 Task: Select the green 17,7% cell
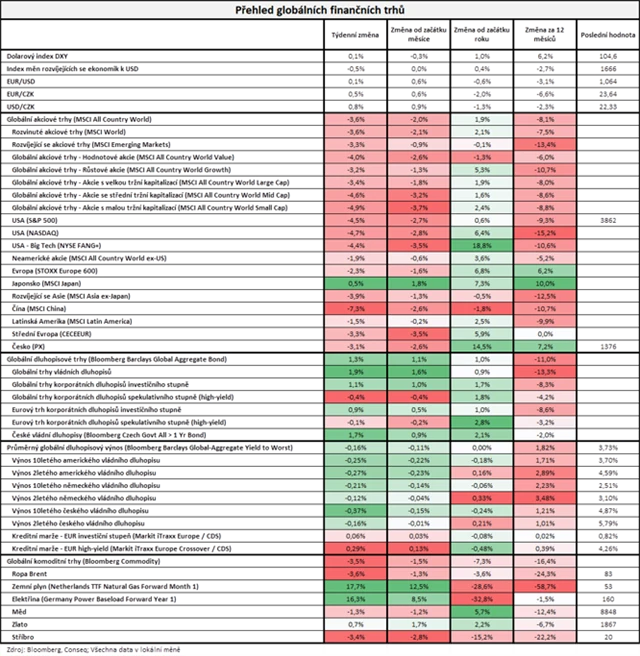[355, 586]
